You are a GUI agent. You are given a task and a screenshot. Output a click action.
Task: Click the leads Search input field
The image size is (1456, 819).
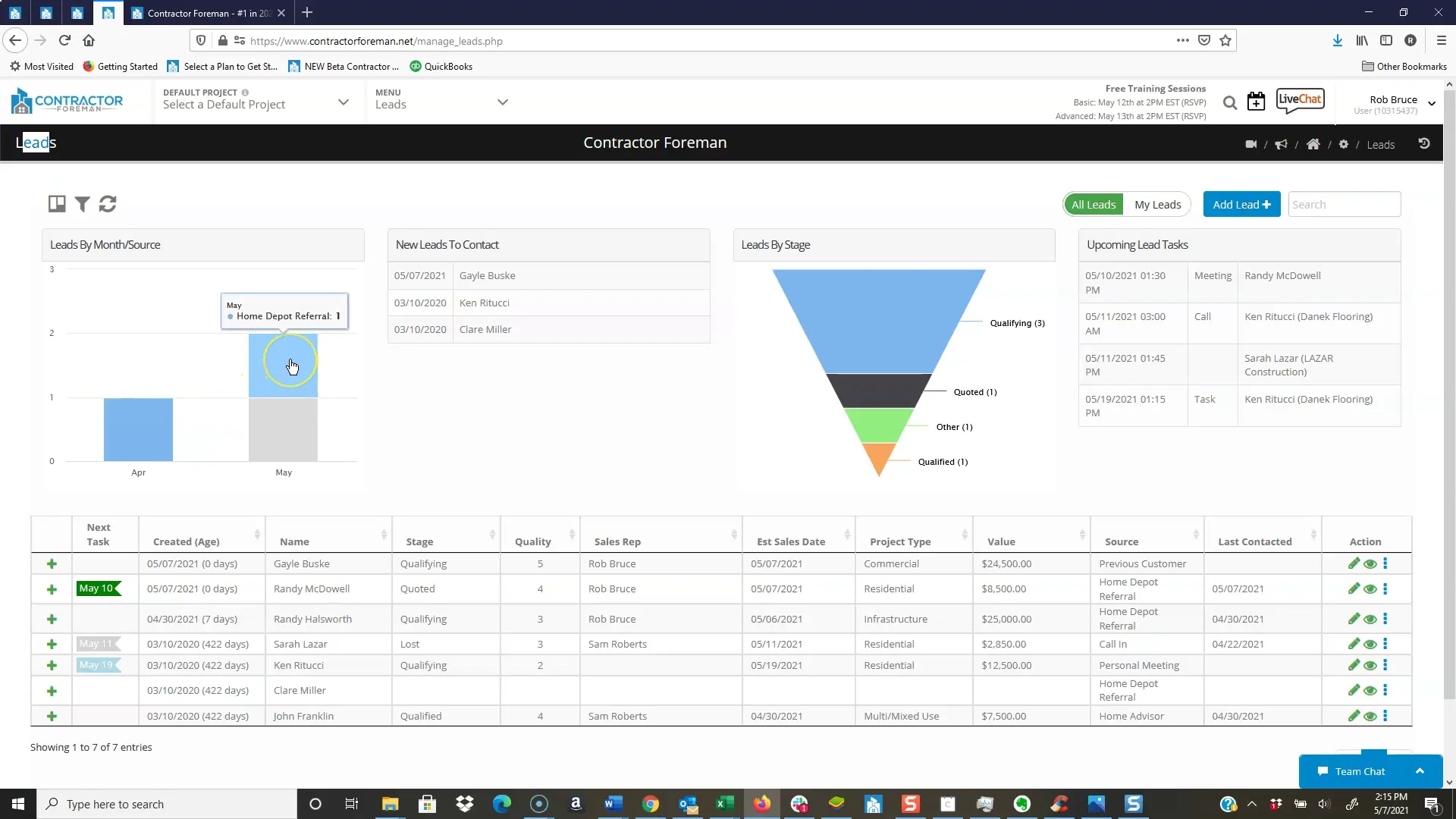1344,205
